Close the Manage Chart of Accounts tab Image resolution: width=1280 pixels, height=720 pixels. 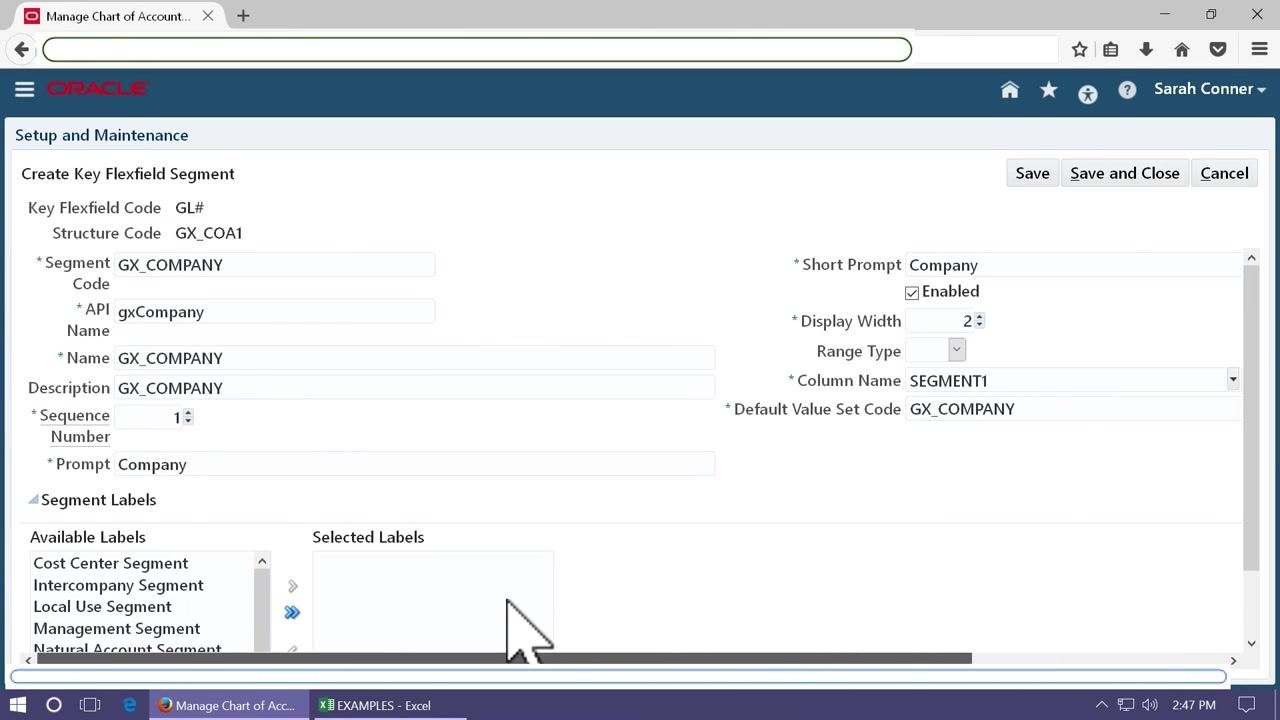point(208,16)
